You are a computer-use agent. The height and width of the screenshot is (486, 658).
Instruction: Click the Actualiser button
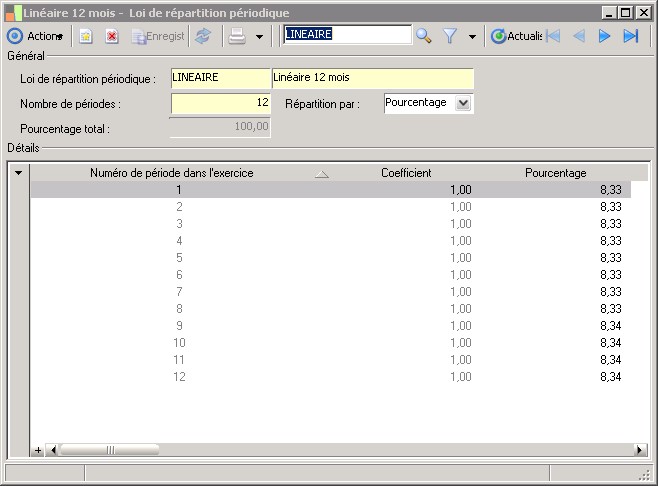[515, 36]
